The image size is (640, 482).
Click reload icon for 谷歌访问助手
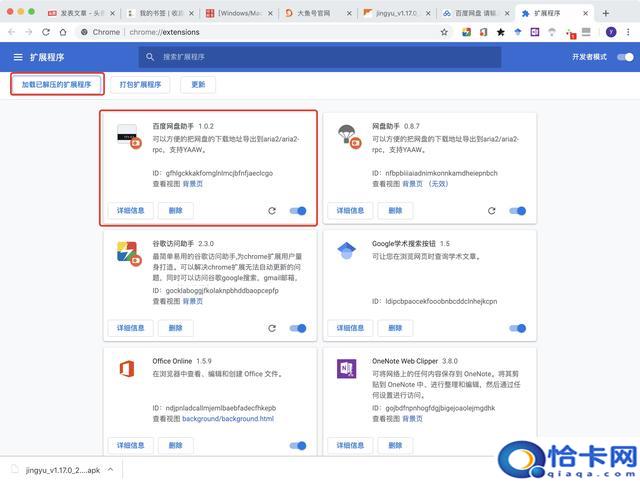pos(272,328)
